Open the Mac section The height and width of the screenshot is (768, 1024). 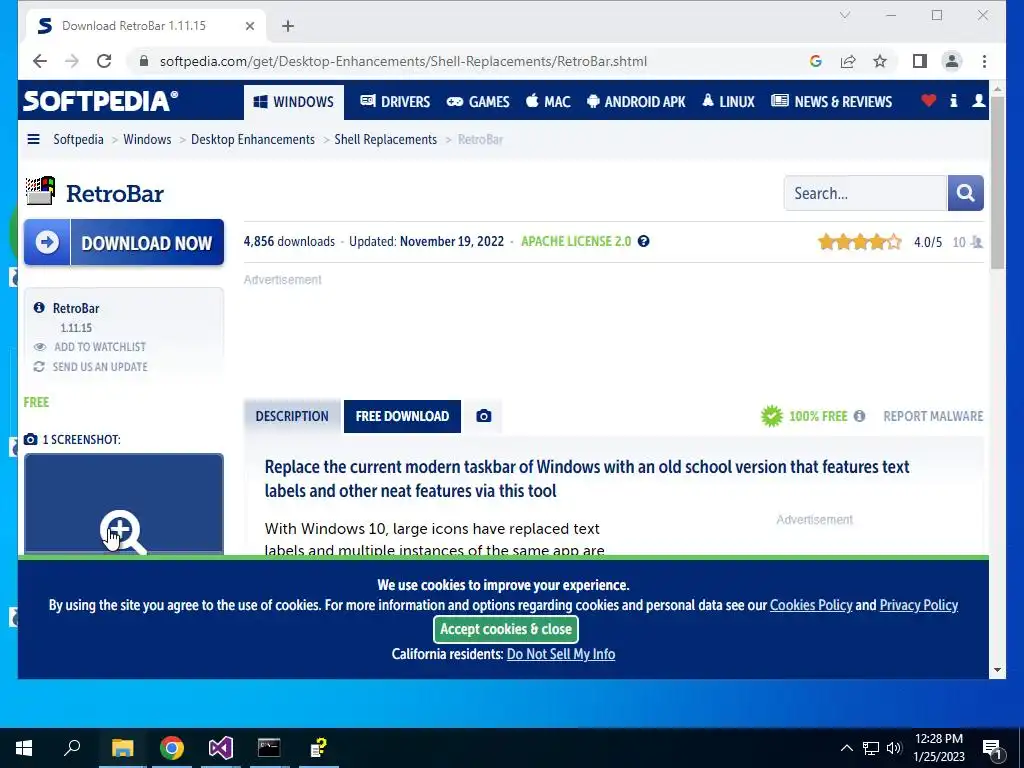tap(548, 102)
